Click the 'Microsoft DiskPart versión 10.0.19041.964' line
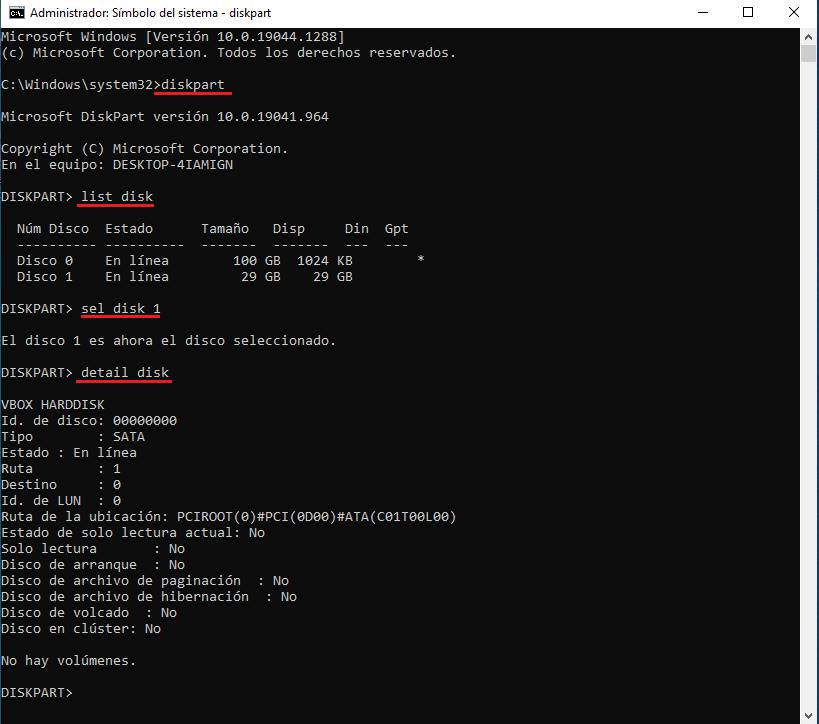 coord(165,116)
